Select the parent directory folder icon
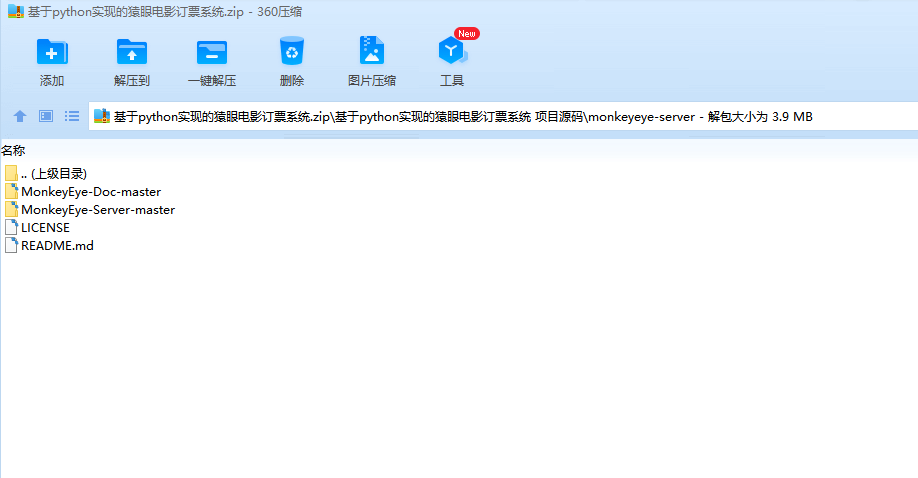 pyautogui.click(x=11, y=173)
